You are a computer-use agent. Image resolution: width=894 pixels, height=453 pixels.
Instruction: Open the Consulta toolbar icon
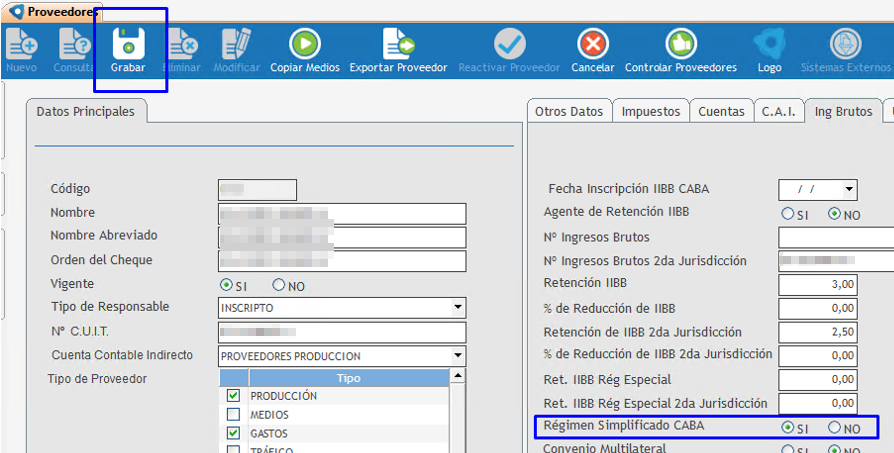75,44
